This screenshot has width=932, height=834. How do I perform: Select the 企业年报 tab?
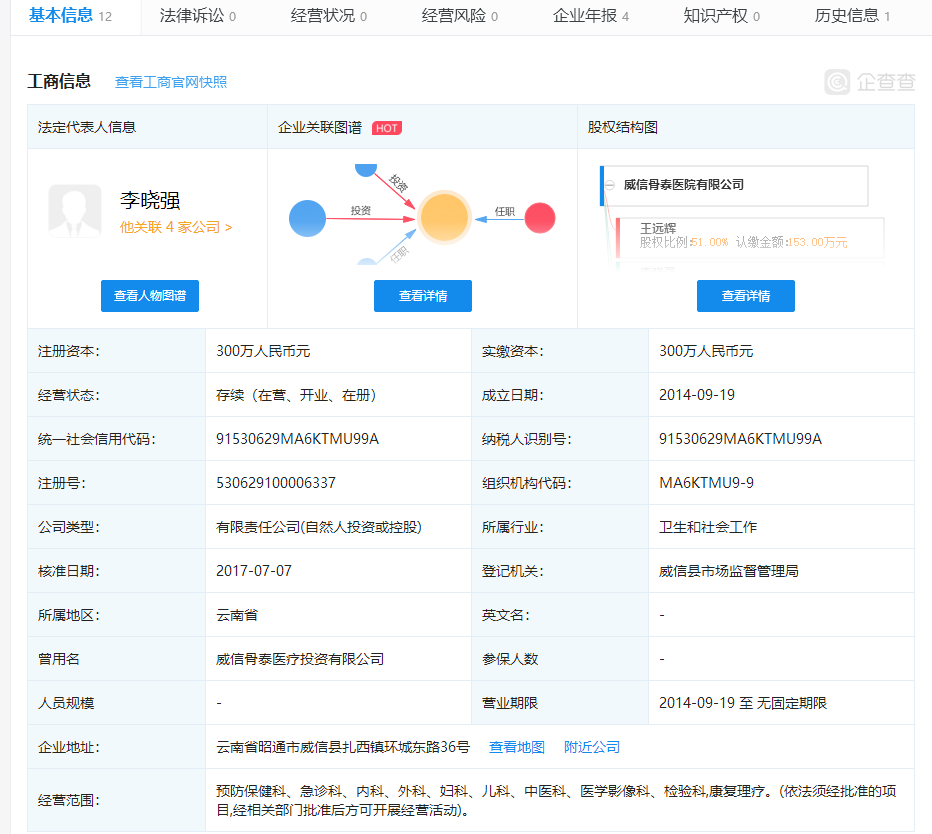[x=590, y=16]
